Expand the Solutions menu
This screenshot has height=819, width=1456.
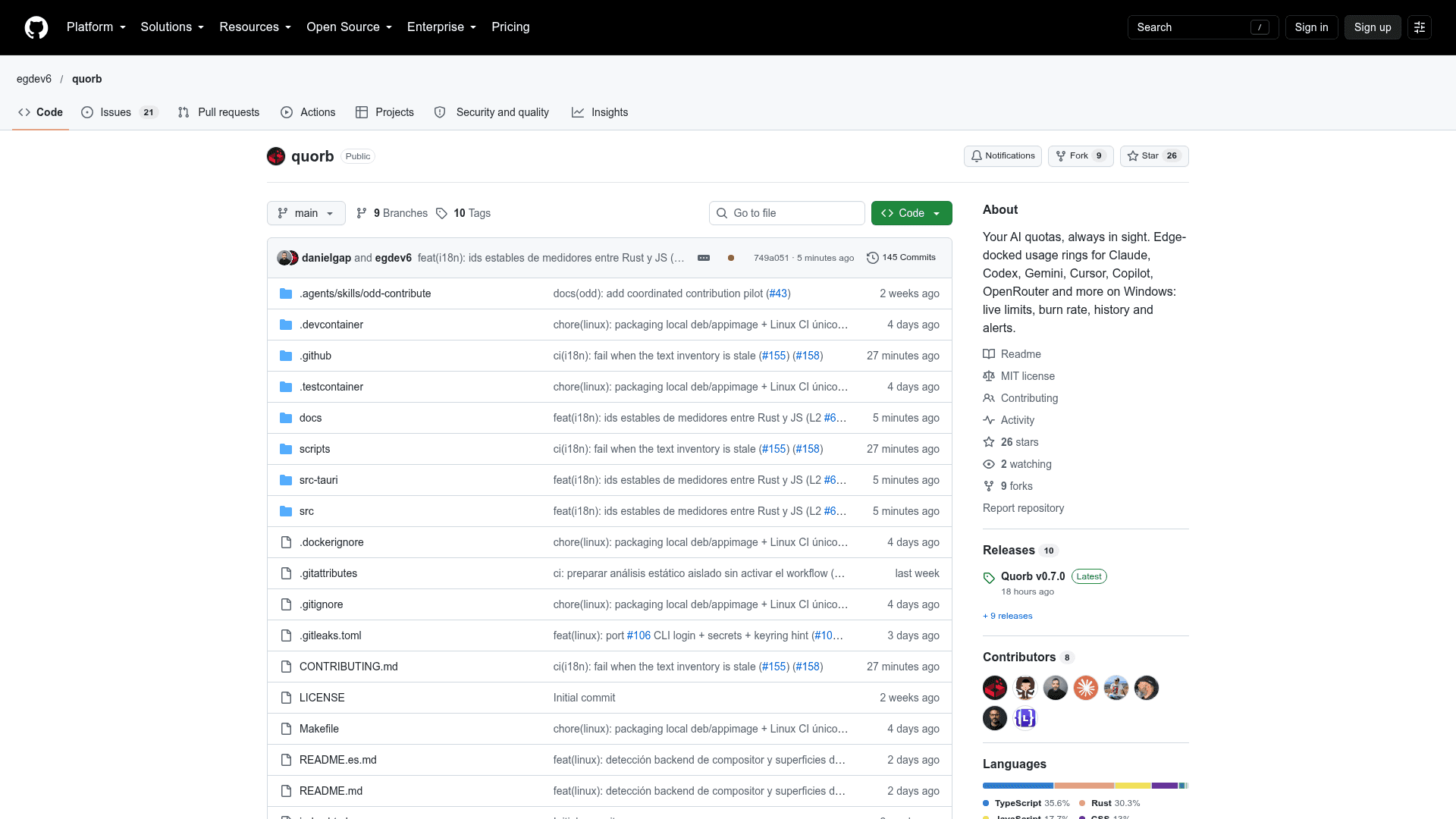coord(172,27)
